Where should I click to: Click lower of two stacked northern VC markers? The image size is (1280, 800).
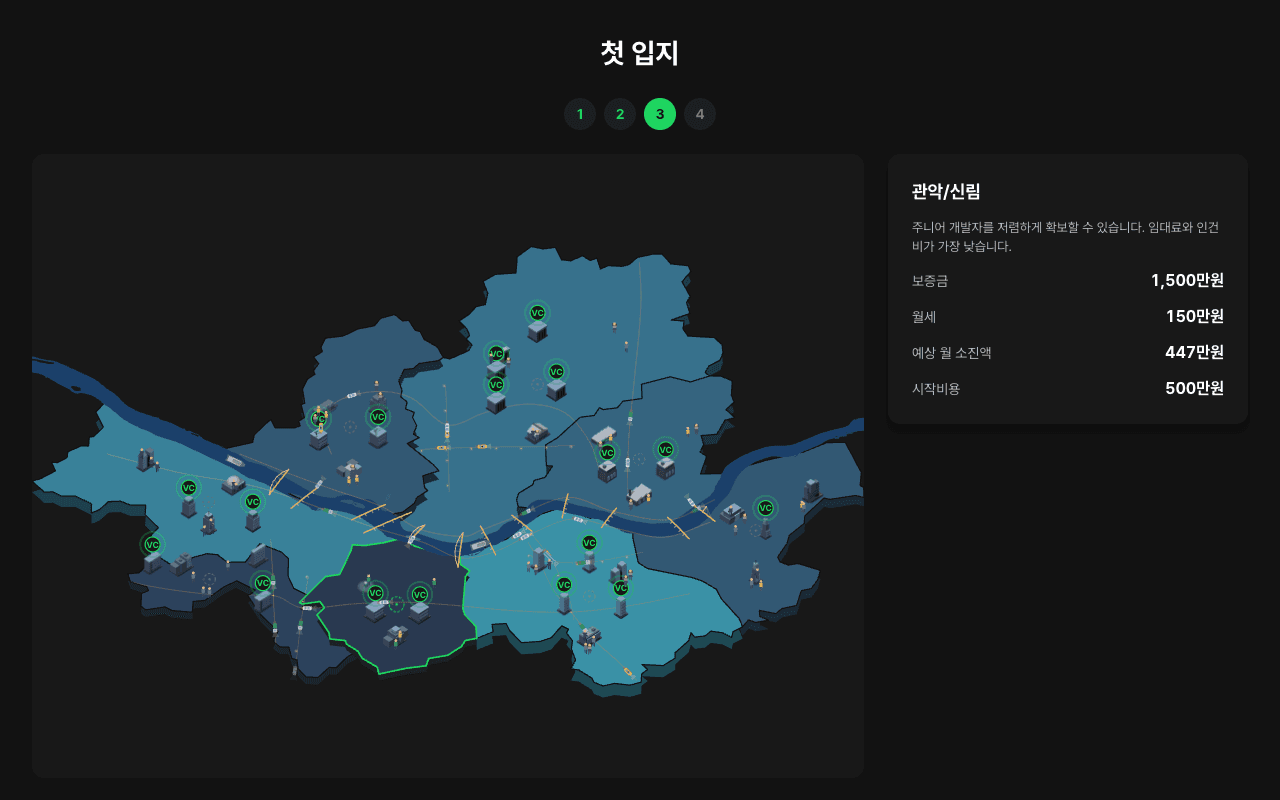tap(496, 385)
